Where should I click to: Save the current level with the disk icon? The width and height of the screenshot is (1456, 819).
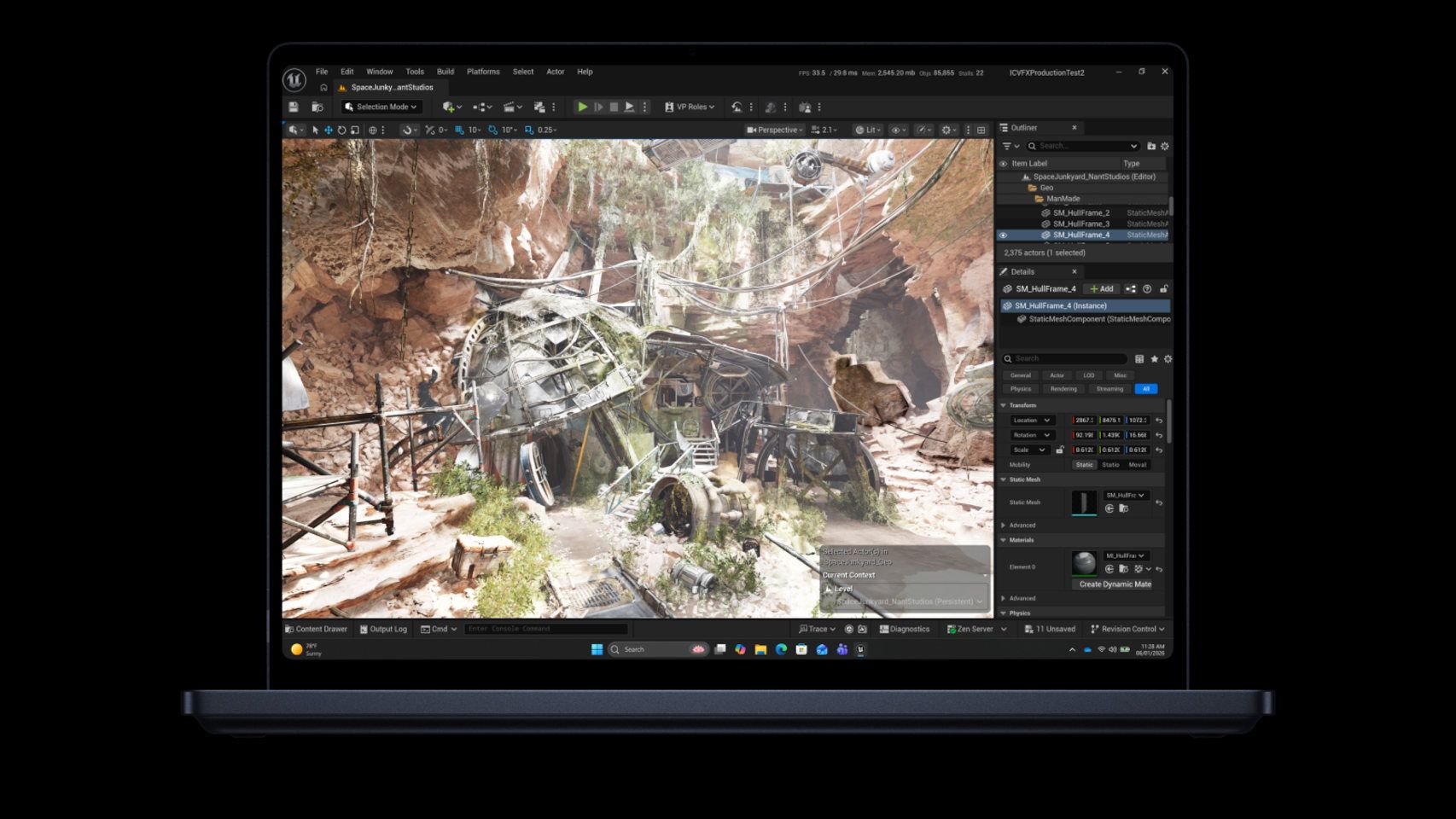click(x=294, y=107)
